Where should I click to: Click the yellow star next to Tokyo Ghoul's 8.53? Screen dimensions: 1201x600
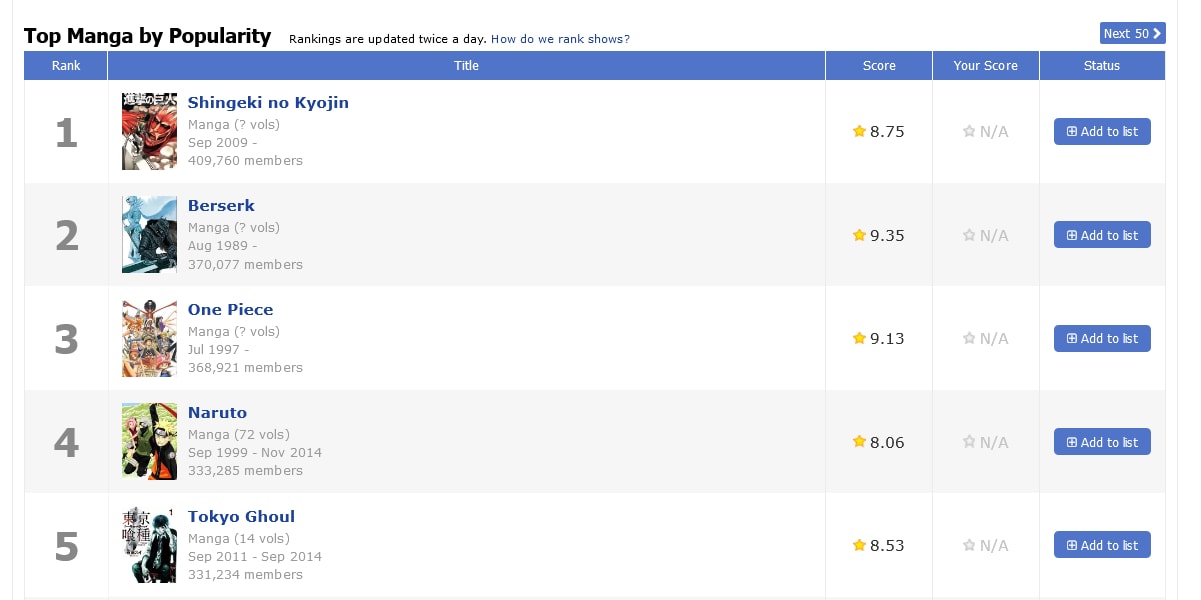[858, 545]
